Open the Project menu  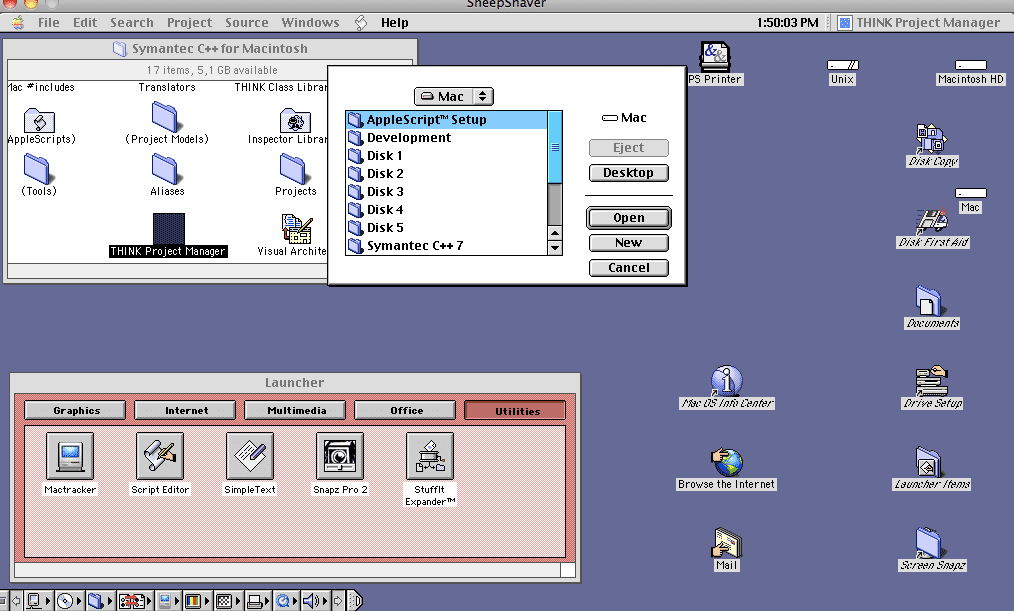click(x=189, y=23)
